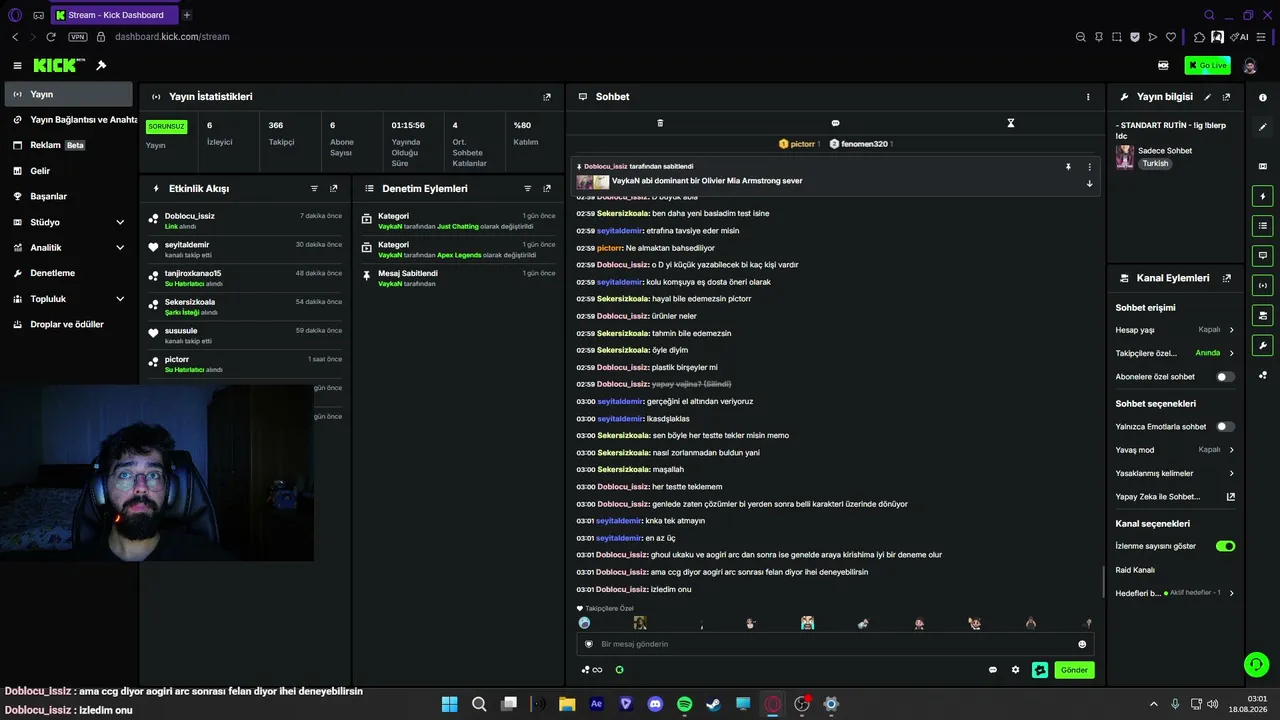The height and width of the screenshot is (720, 1280).
Task: Click Raid Kanalı option
Action: (1135, 570)
